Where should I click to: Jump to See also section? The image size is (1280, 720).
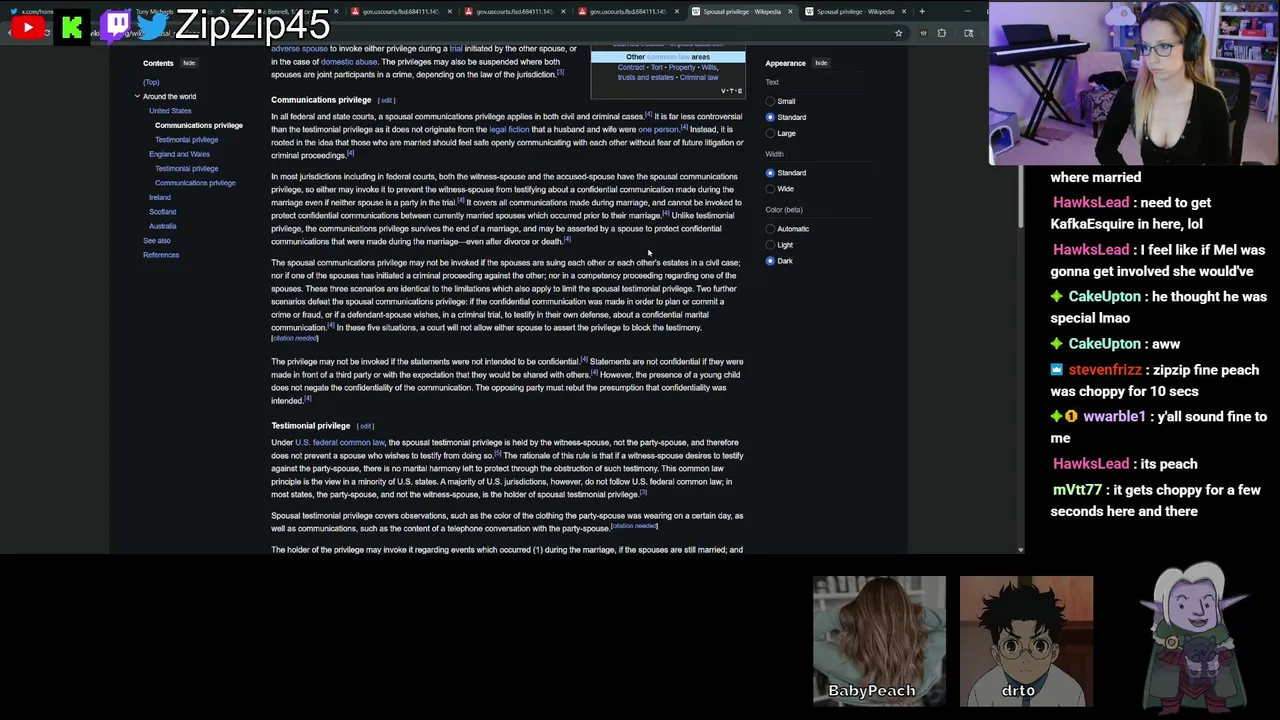pyautogui.click(x=157, y=241)
